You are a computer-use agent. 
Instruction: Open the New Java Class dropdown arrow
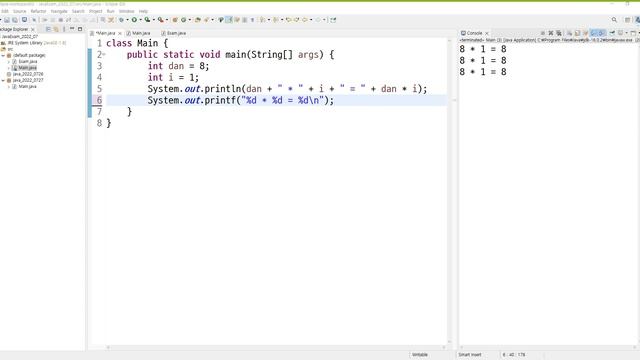(x=190, y=20)
